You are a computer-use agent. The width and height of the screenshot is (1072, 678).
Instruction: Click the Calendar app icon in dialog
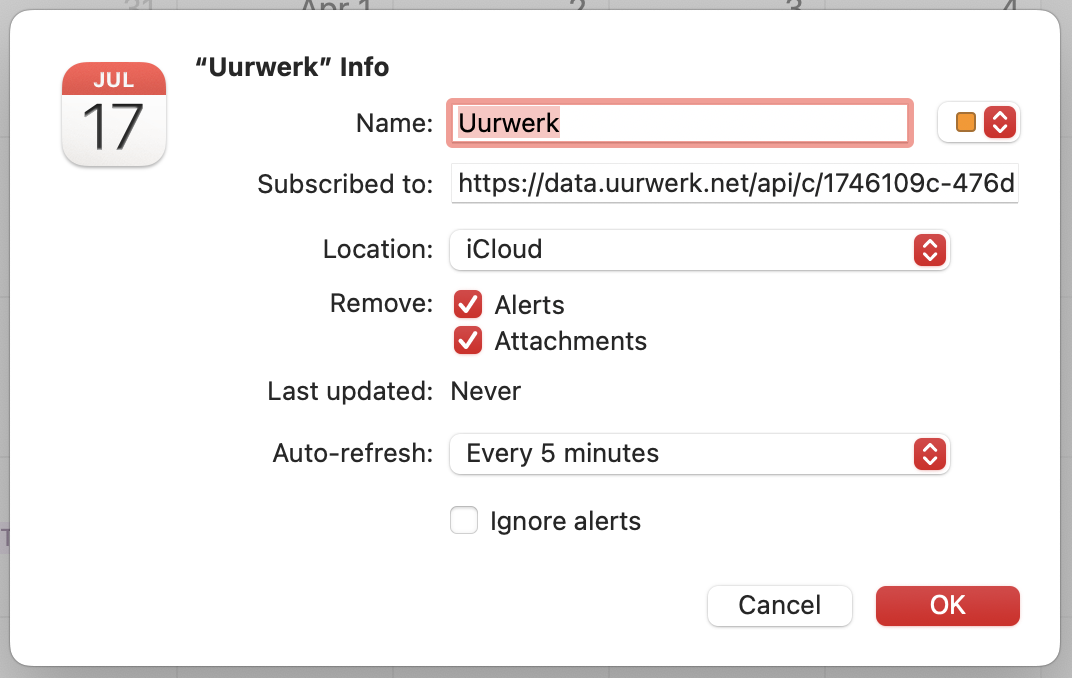click(114, 114)
